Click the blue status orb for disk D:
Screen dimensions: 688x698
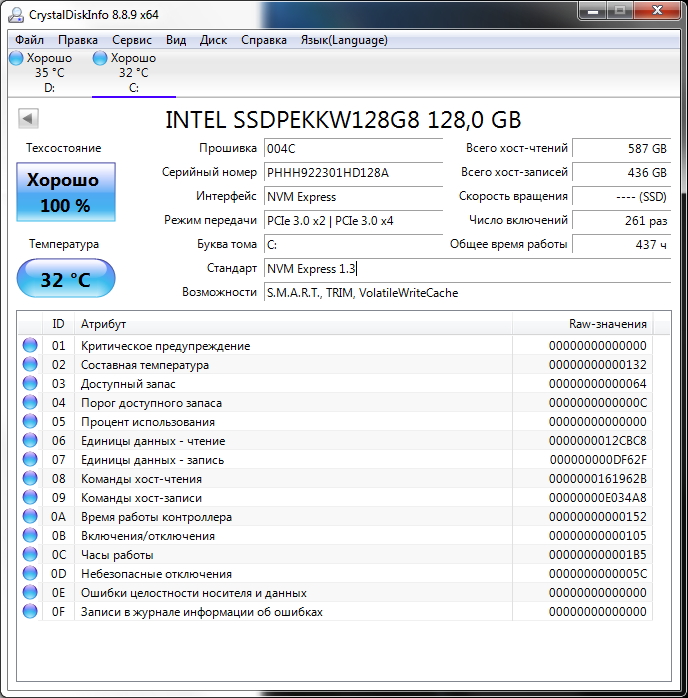point(16,58)
